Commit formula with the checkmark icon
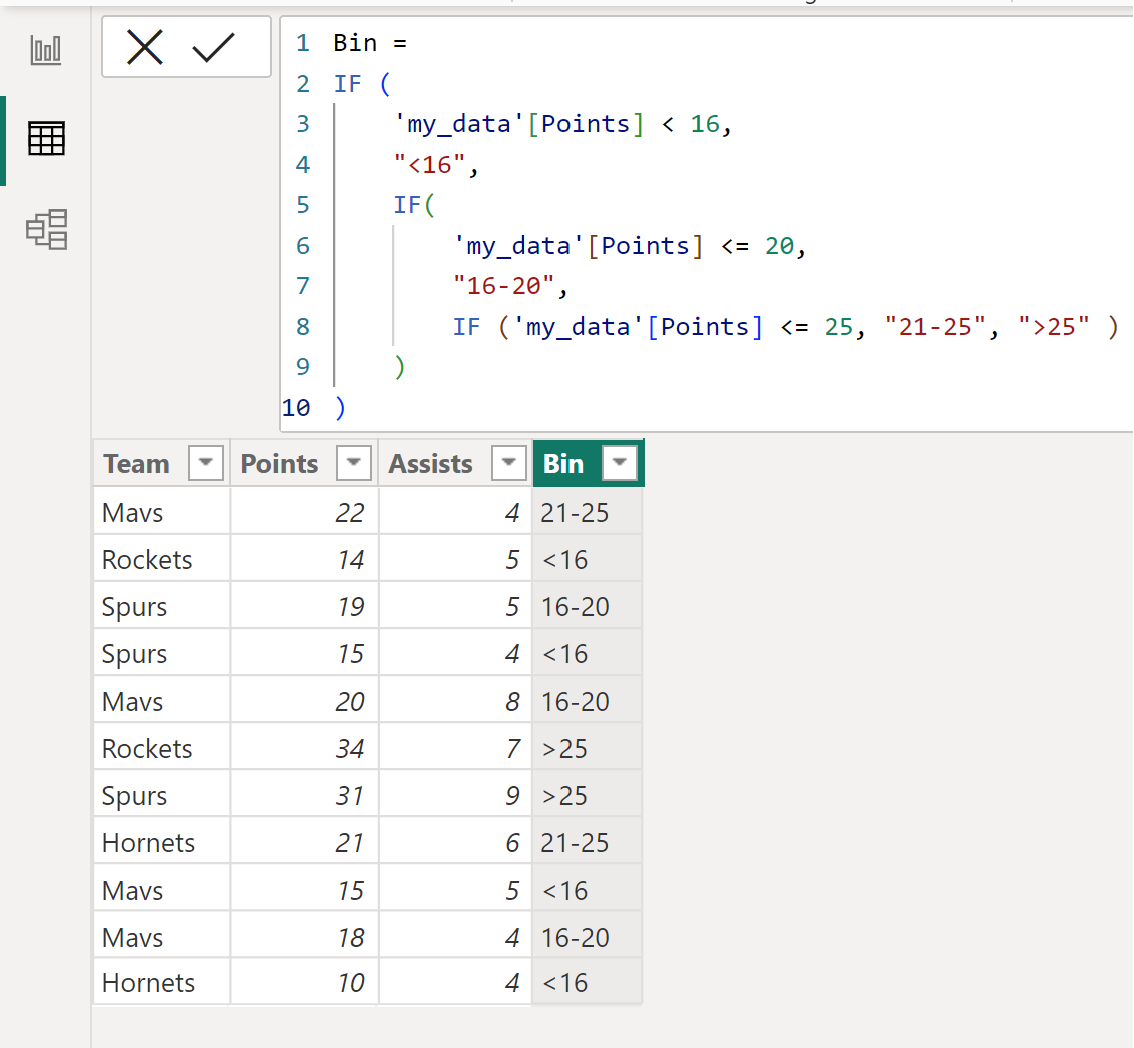 pyautogui.click(x=213, y=48)
